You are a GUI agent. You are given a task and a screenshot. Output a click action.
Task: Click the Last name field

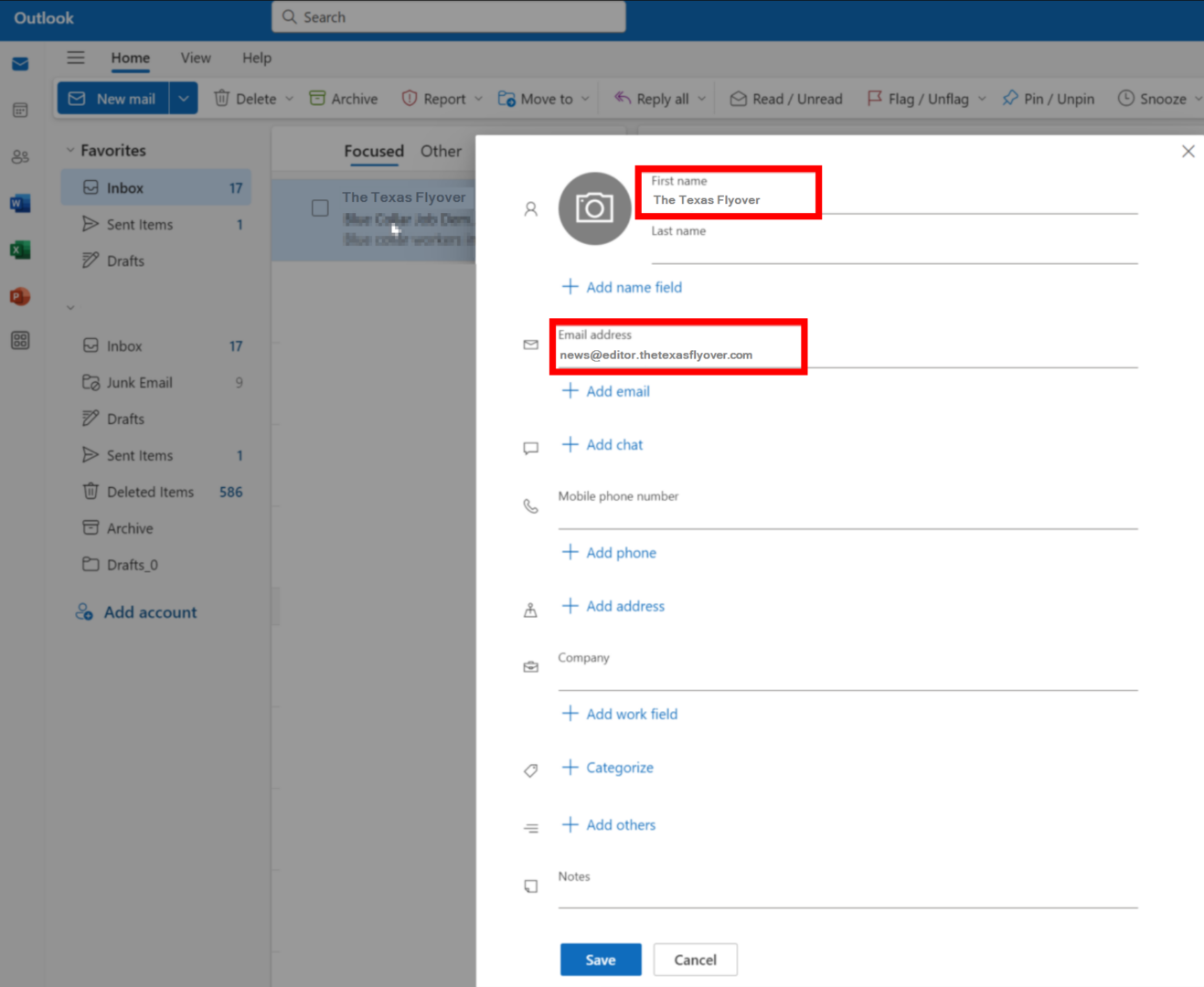click(894, 243)
